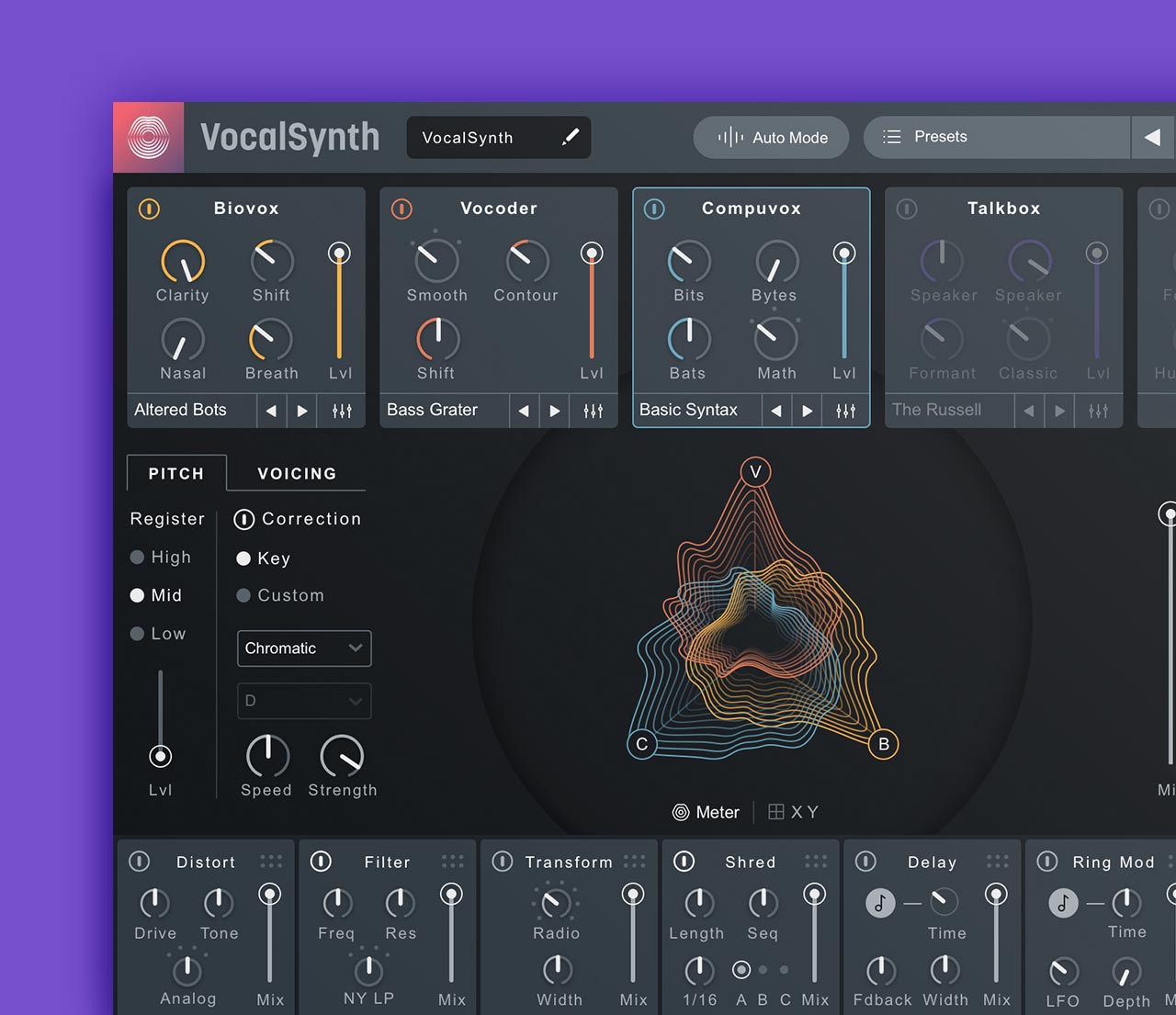Click the Compuvox level slider handle

(844, 254)
